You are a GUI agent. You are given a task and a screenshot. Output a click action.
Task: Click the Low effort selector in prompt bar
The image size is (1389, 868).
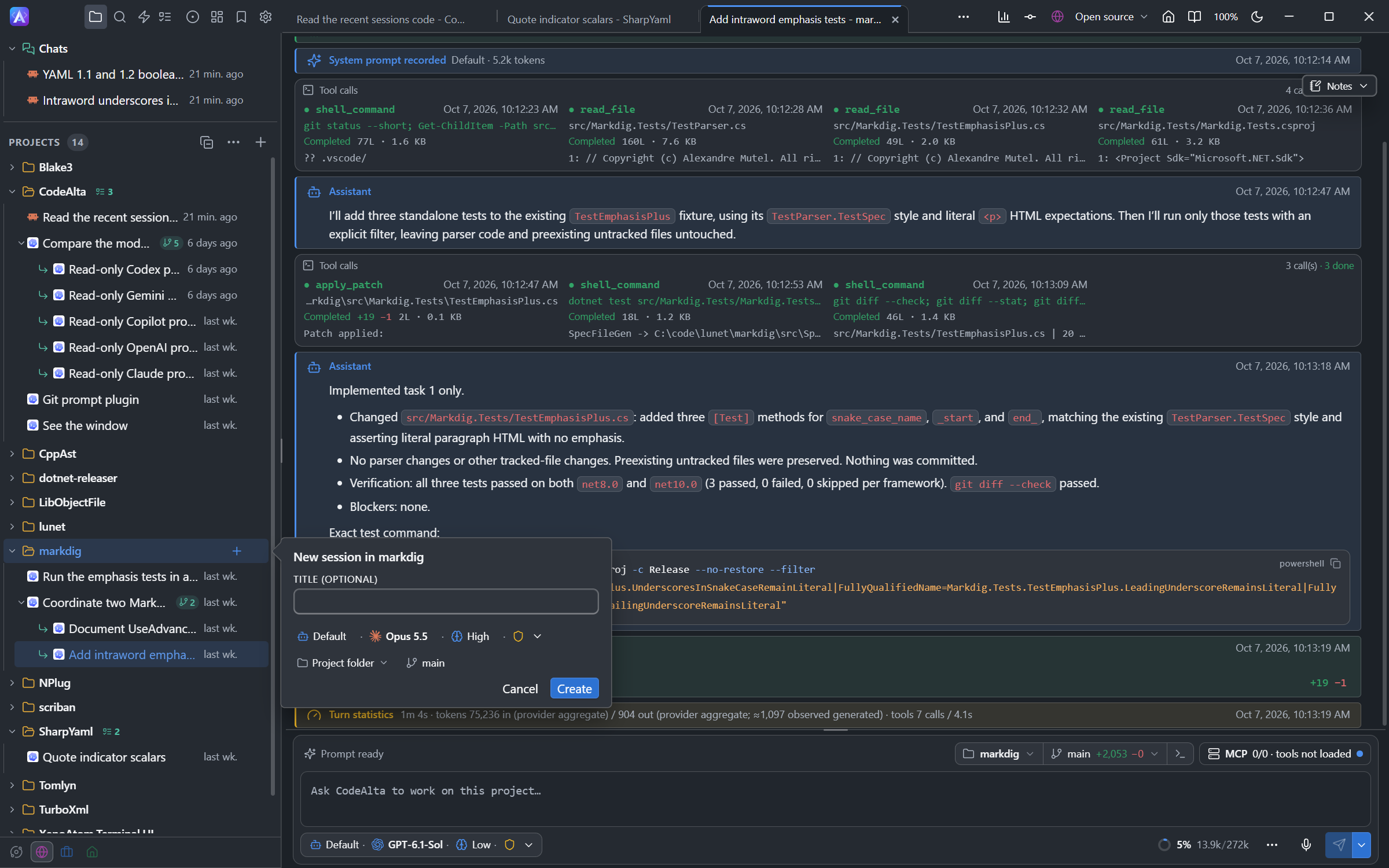[x=475, y=845]
